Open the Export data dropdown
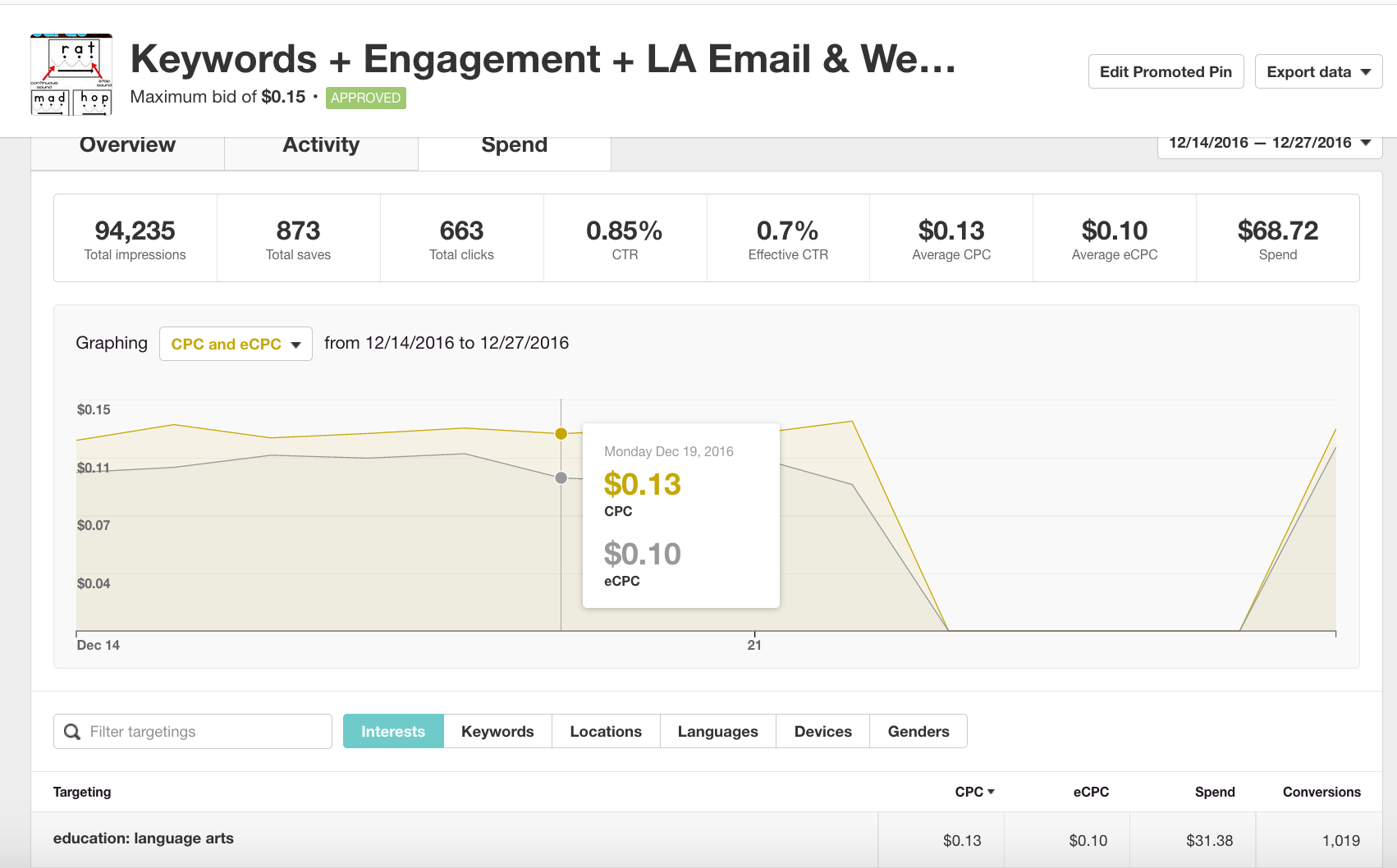This screenshot has height=868, width=1397. (1318, 71)
